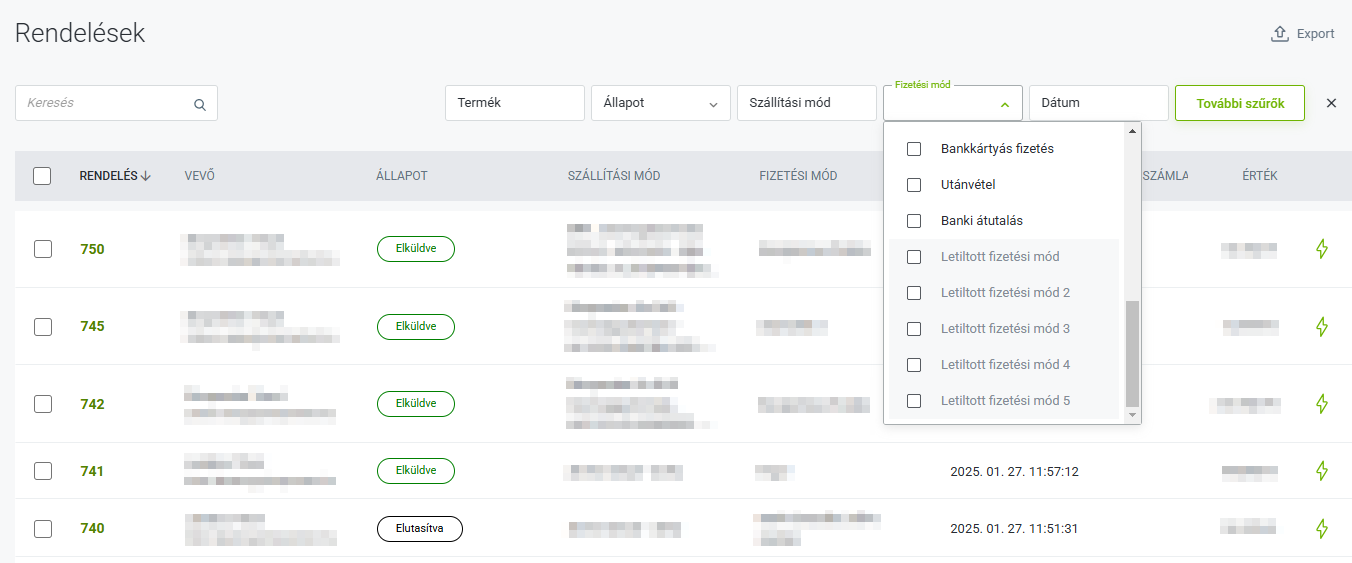The width and height of the screenshot is (1352, 563).
Task: Open quick actions lightning icon for order 741
Action: pyautogui.click(x=1322, y=471)
